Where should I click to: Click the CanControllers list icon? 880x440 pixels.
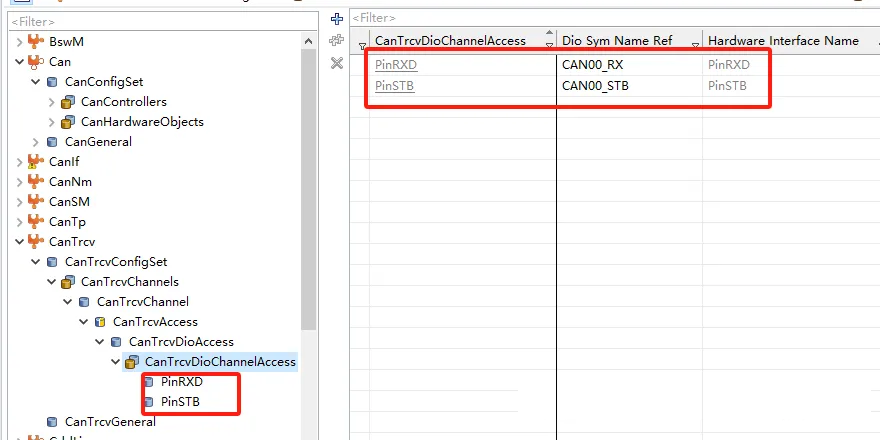(x=68, y=102)
